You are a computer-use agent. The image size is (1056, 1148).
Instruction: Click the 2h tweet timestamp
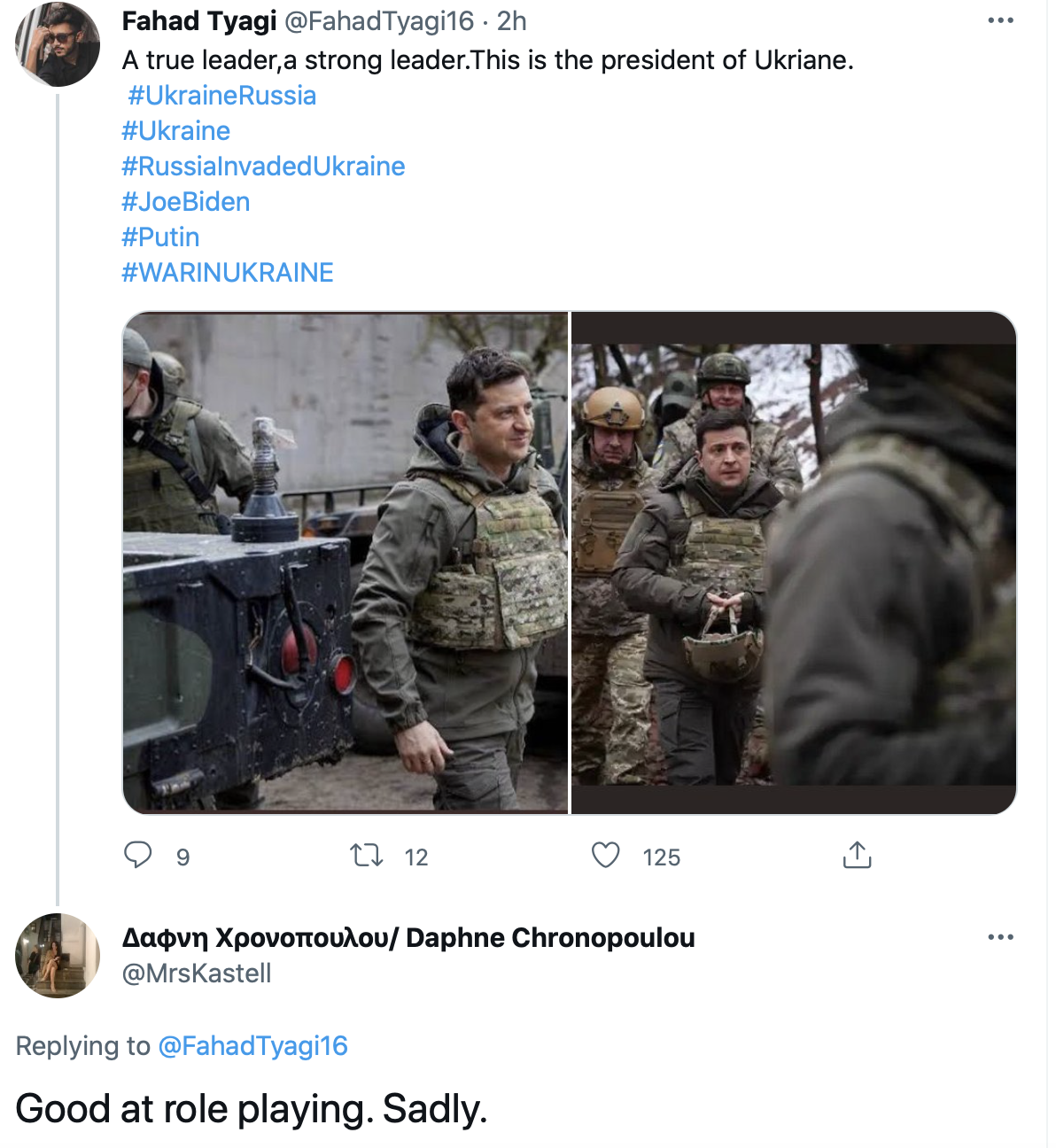tap(512, 20)
